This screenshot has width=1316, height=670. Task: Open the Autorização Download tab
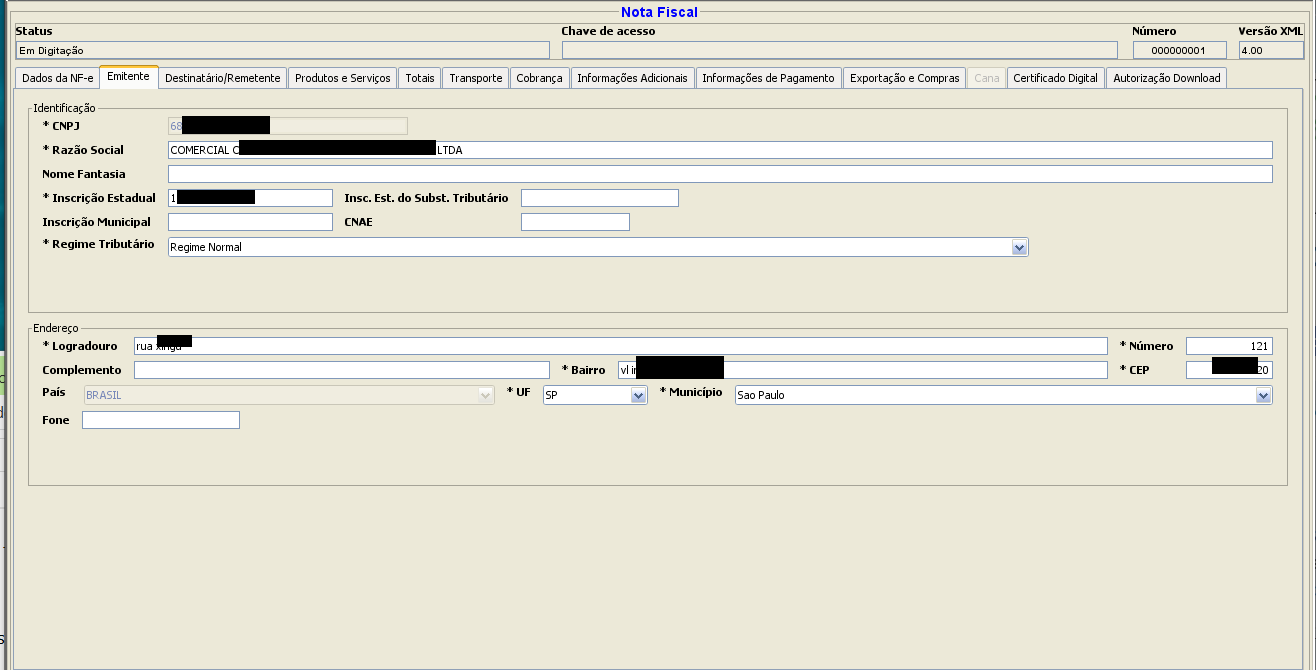[x=1166, y=78]
